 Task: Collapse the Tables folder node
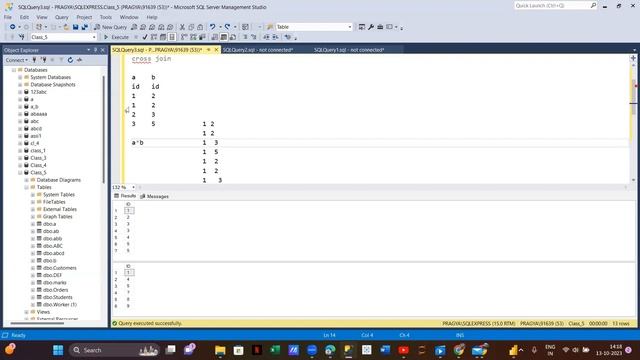click(x=27, y=187)
